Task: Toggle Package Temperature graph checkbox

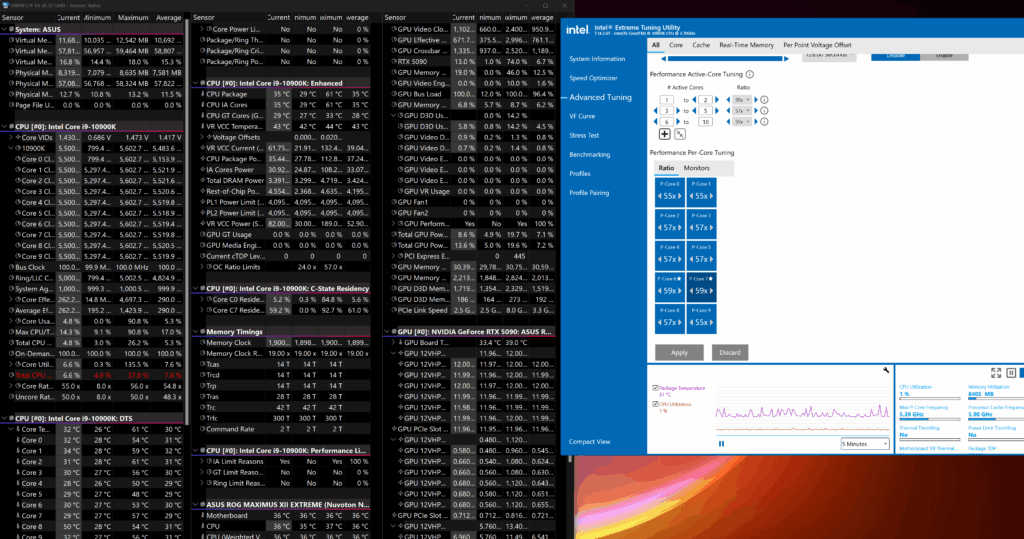Action: click(655, 388)
